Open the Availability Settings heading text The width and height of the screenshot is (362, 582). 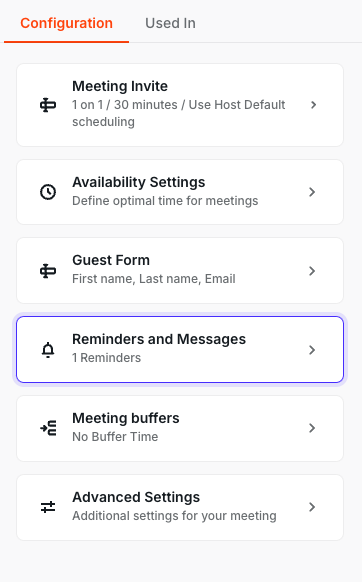pyautogui.click(x=138, y=182)
